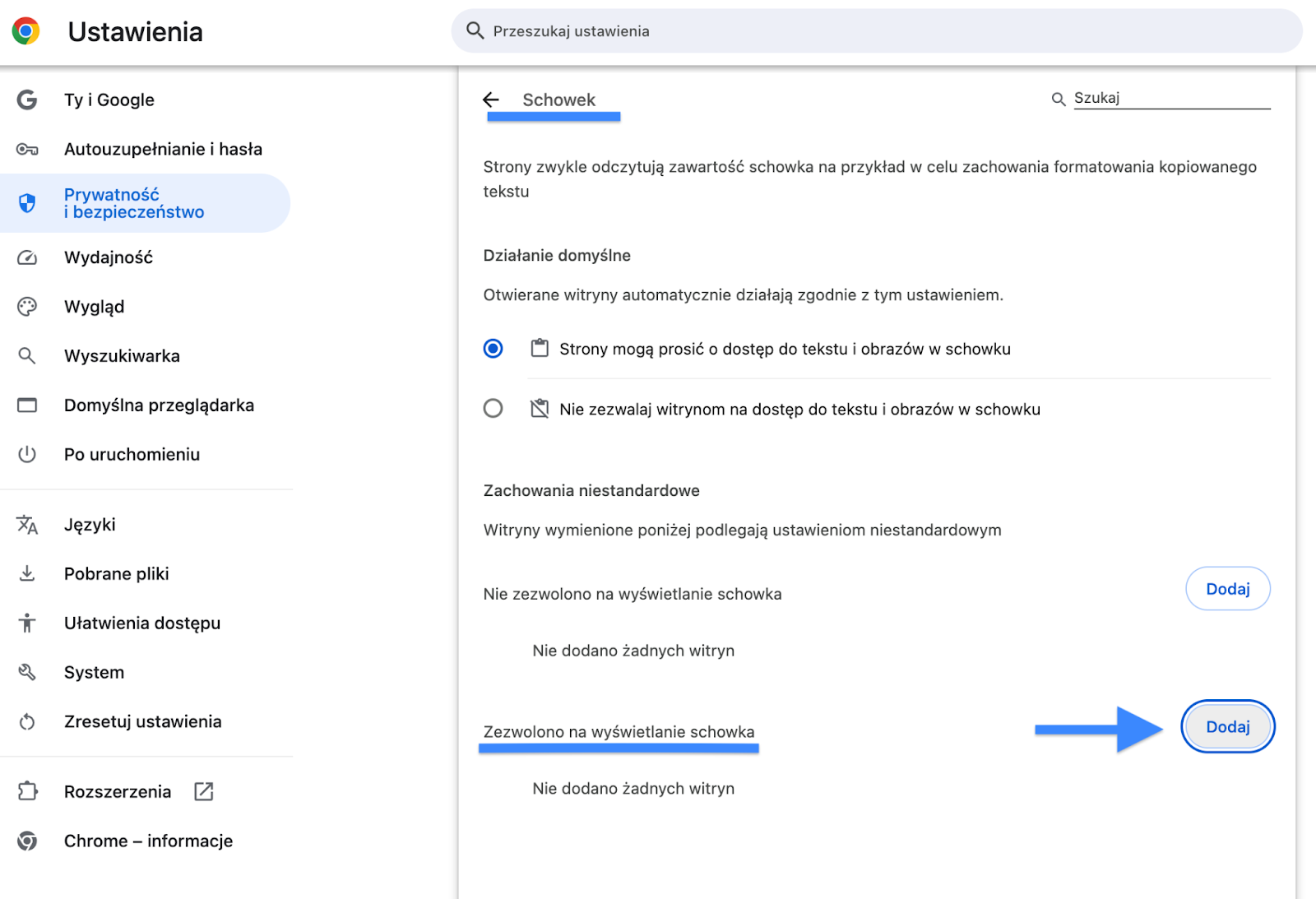This screenshot has width=1316, height=899.
Task: Click 'Działanie domyślne' heading
Action: pyautogui.click(x=557, y=255)
